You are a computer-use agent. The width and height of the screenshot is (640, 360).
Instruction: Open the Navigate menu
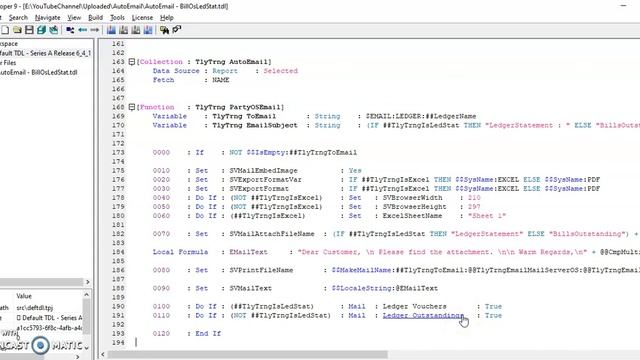[47, 18]
